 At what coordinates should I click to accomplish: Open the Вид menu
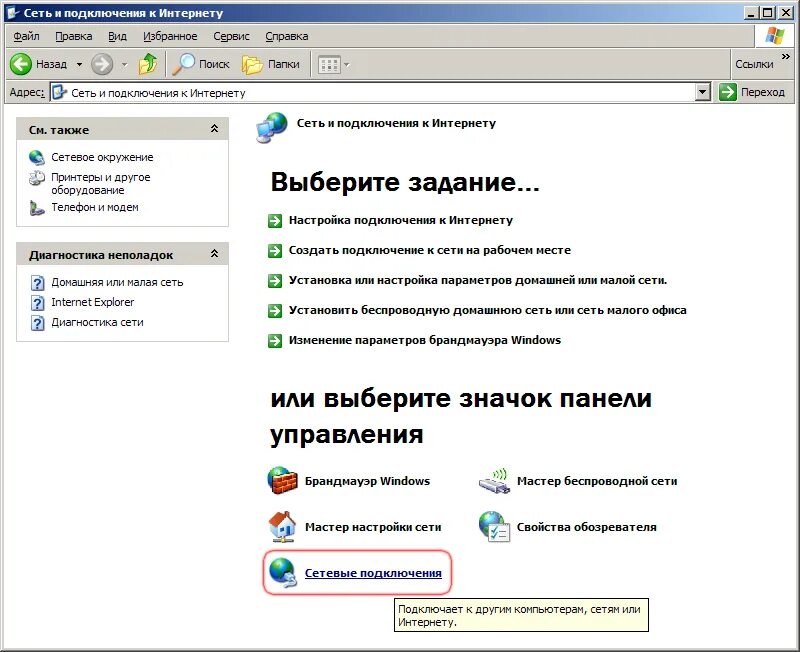117,36
